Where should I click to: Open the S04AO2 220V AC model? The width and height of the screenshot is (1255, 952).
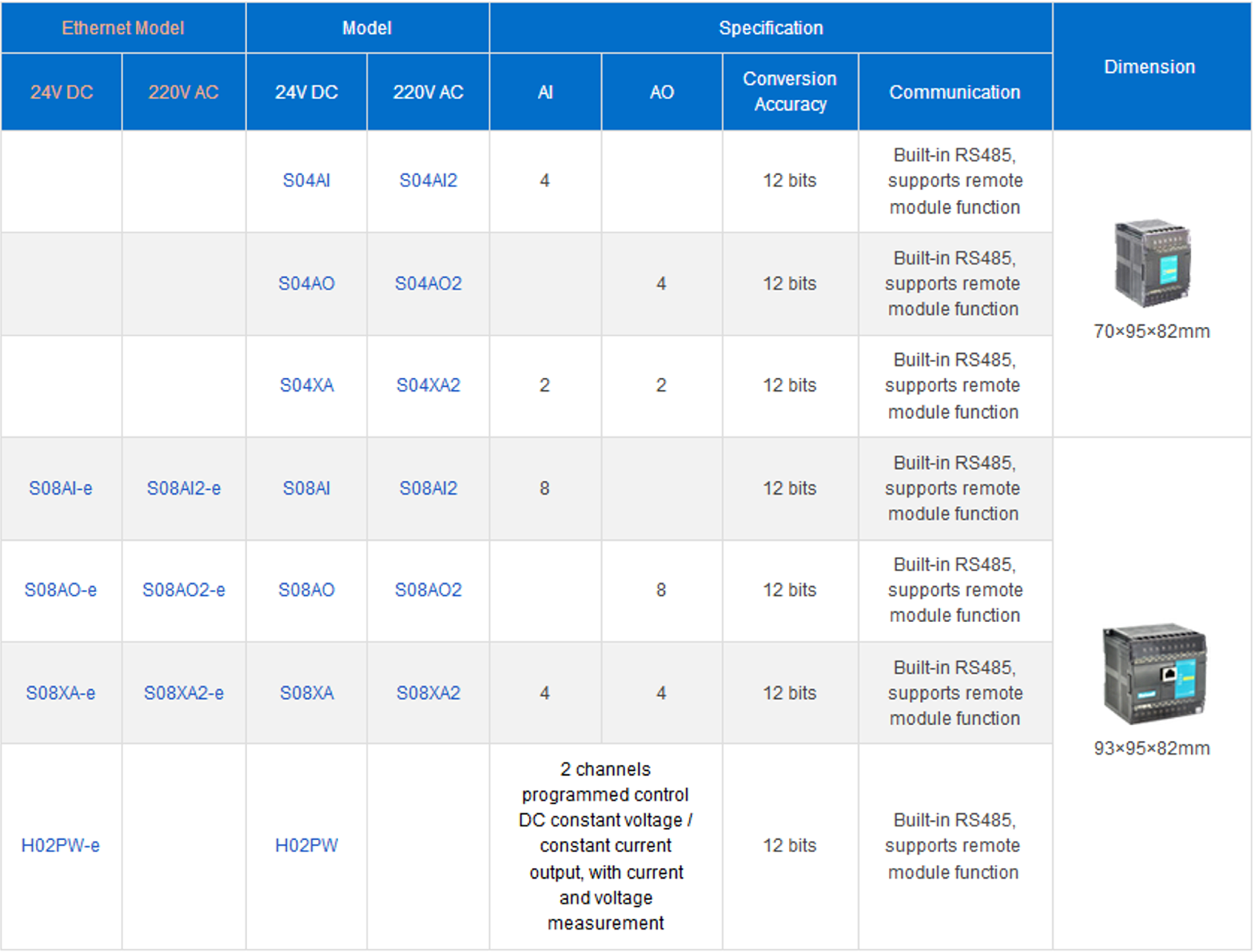click(428, 284)
